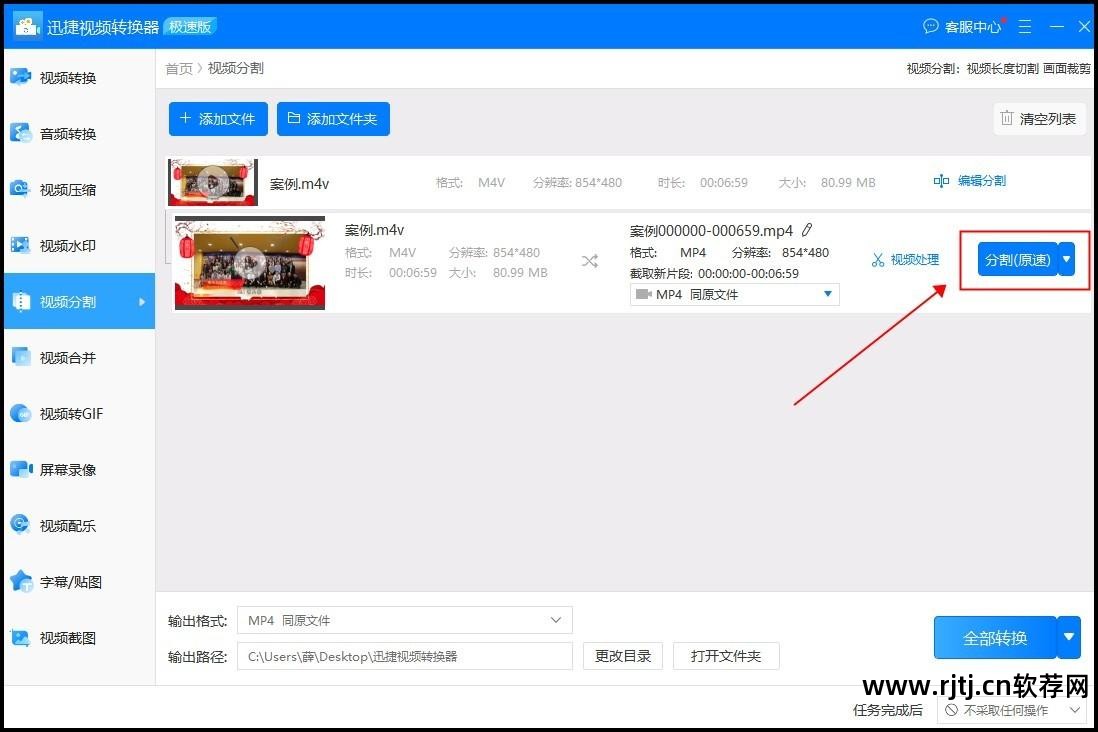Go to 首页 in breadcrumb
Image resolution: width=1098 pixels, height=732 pixels.
pos(179,69)
